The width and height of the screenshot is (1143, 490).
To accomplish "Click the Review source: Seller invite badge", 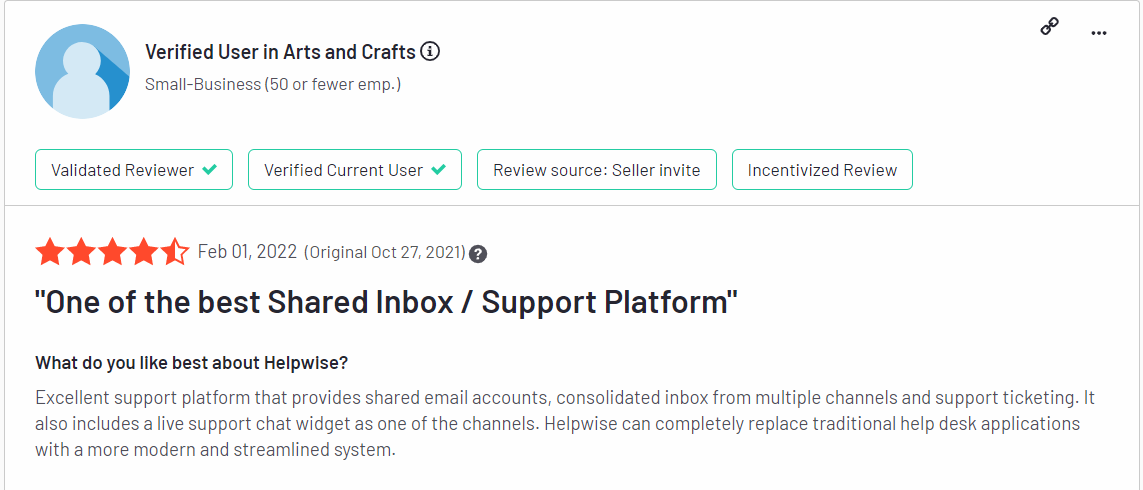I will click(x=596, y=170).
